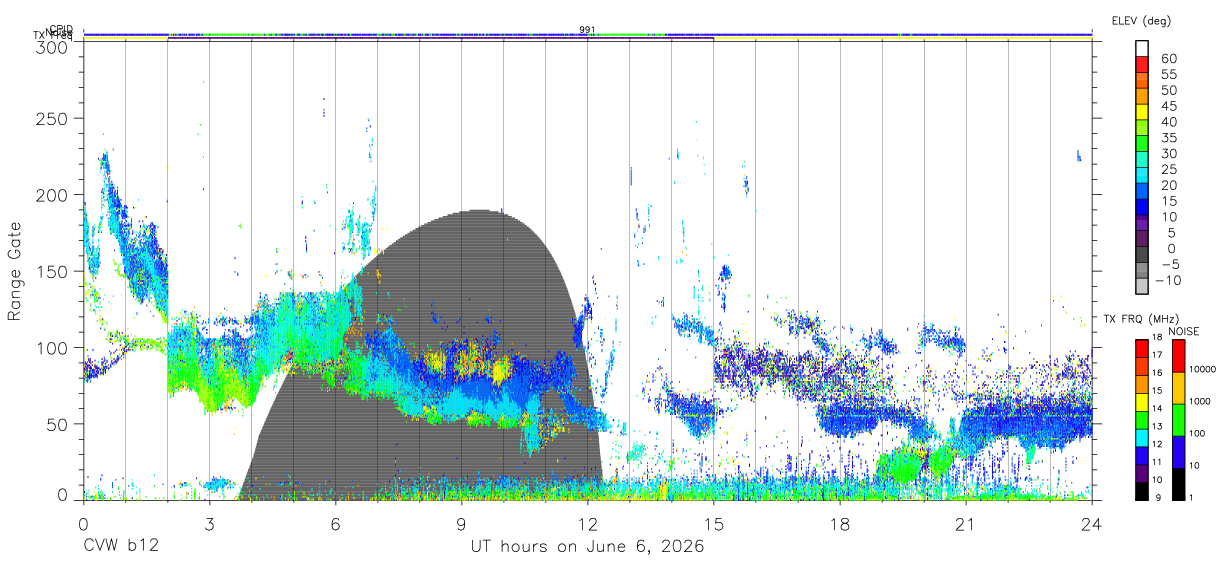
Task: Click the x-axis tick label '21'
Action: point(966,523)
